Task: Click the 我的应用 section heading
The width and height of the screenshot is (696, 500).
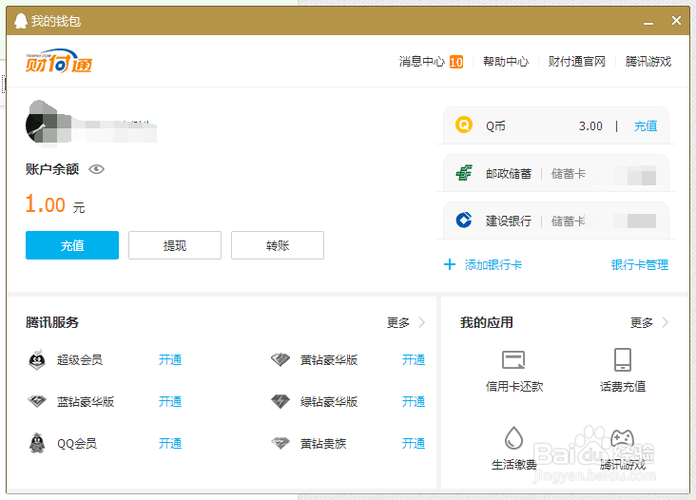Action: (x=486, y=322)
